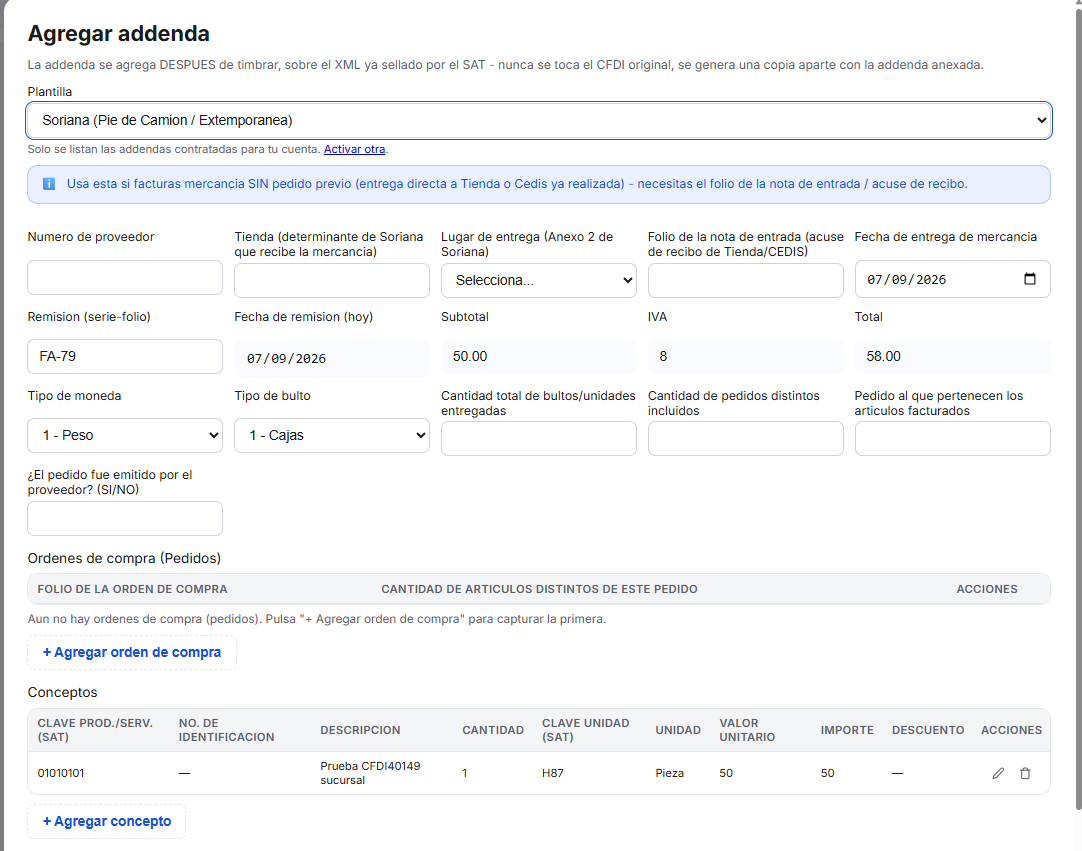Expand the Lugar de entrega selector
This screenshot has width=1082, height=851.
(539, 280)
